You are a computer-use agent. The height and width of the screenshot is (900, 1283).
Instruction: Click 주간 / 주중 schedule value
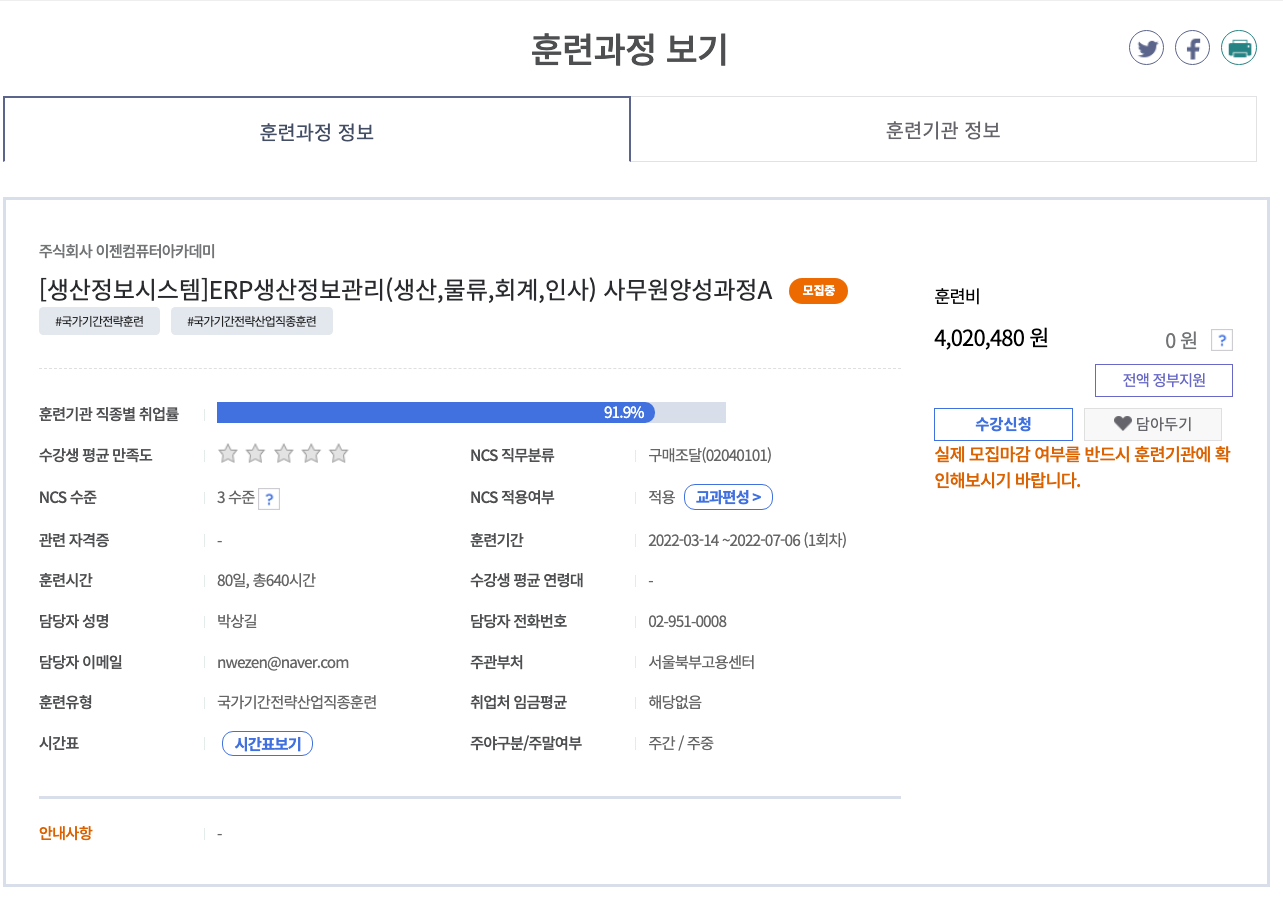[x=681, y=743]
